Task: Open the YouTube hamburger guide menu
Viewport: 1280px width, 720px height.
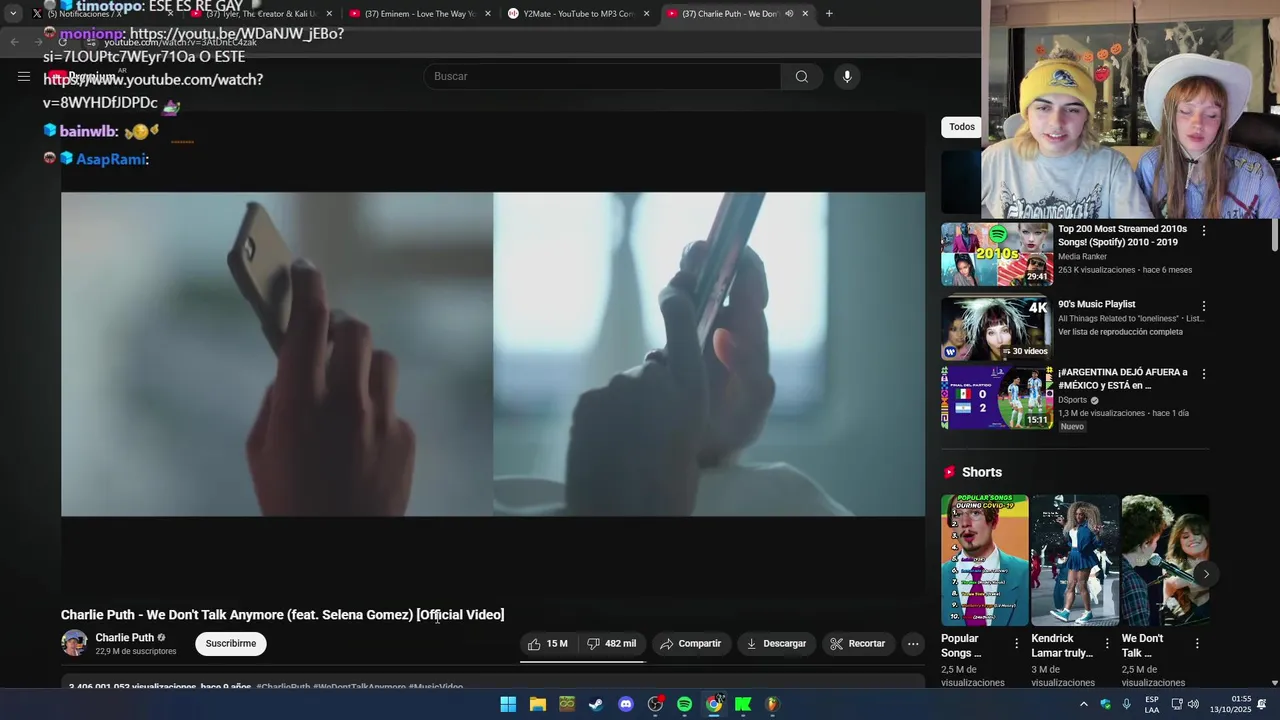Action: coord(24,76)
